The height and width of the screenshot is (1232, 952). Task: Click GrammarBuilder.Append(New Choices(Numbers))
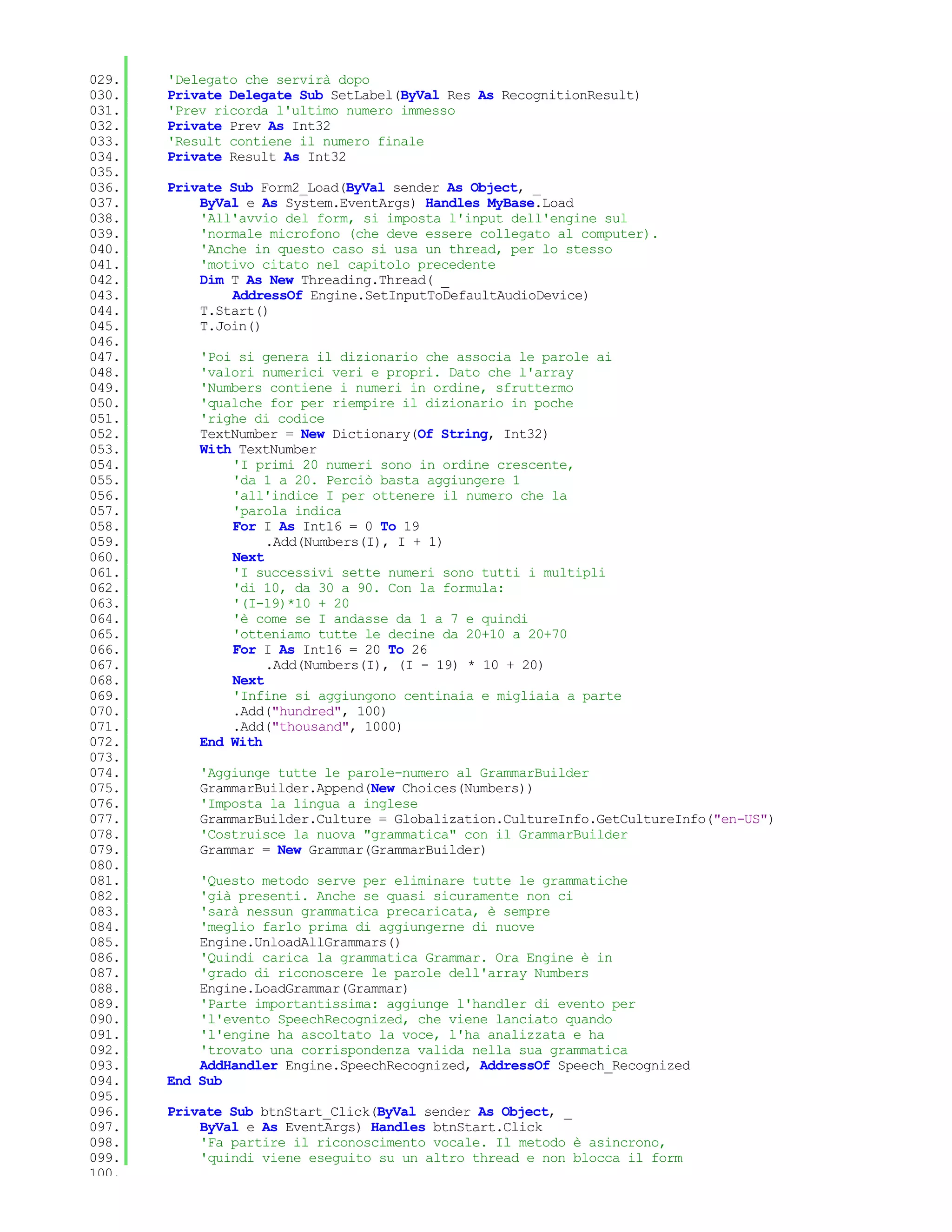pyautogui.click(x=366, y=788)
